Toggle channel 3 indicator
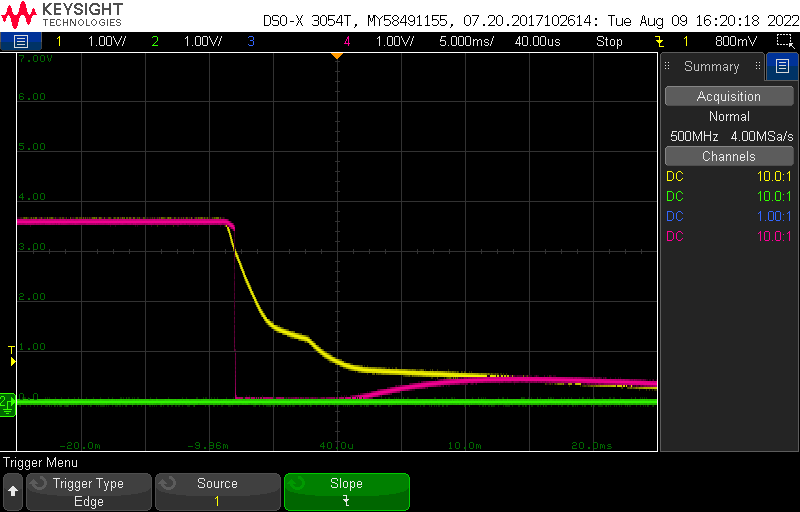800x512 pixels. [251, 41]
